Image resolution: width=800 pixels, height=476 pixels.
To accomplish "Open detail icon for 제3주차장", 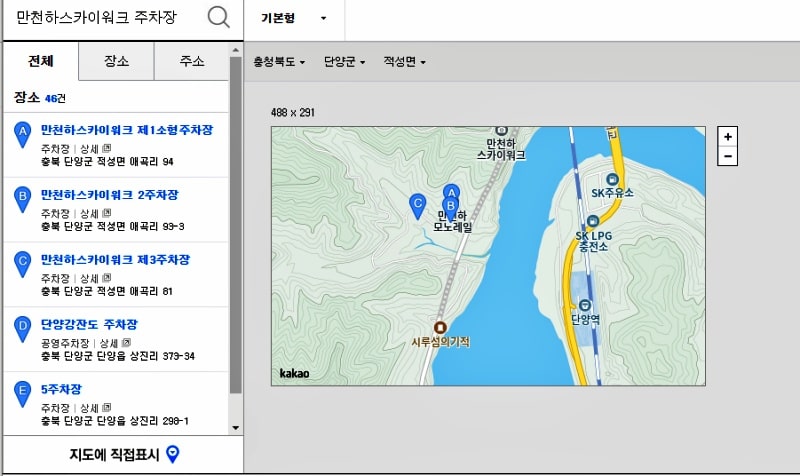I will (x=107, y=278).
